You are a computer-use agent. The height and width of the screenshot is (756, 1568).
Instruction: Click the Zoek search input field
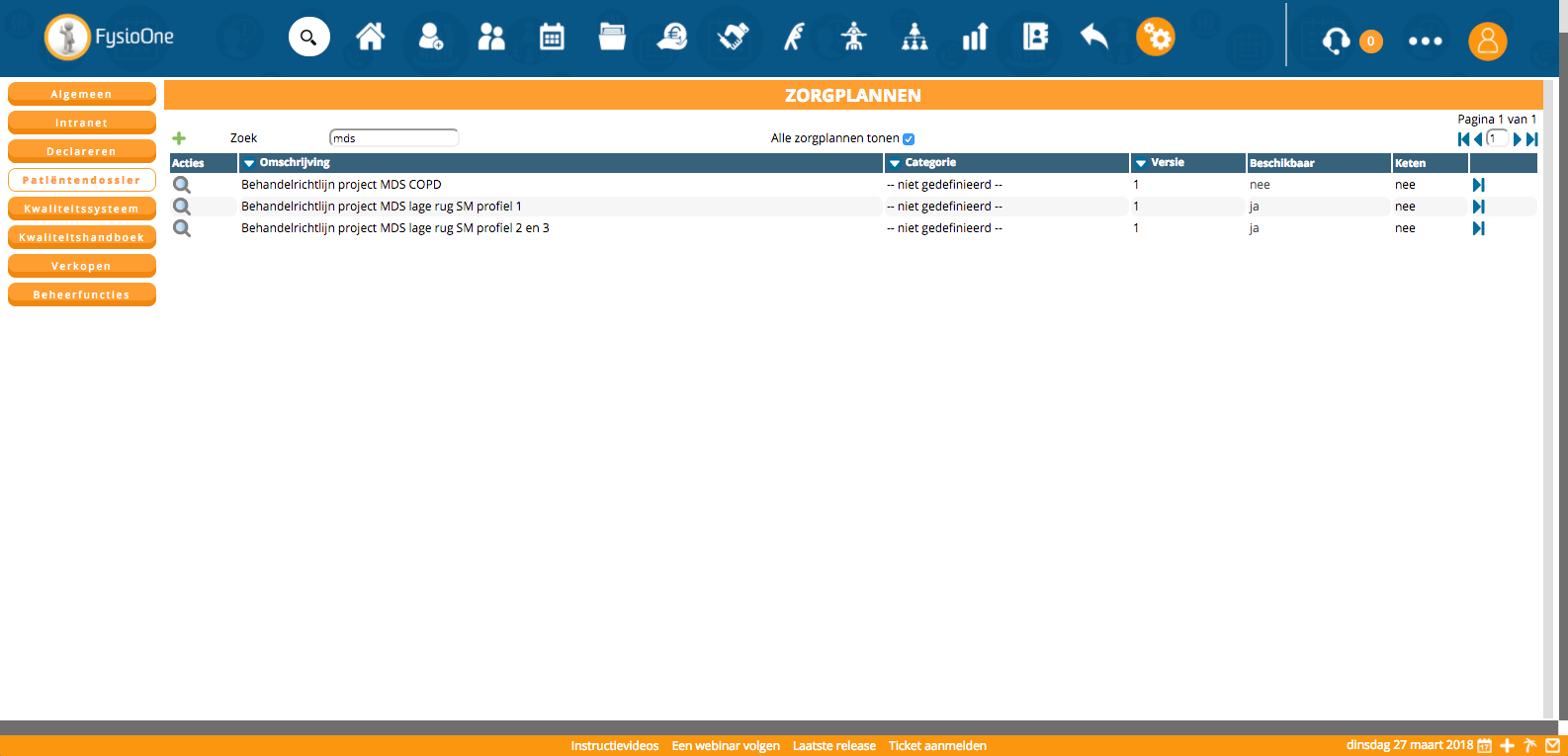pyautogui.click(x=393, y=138)
